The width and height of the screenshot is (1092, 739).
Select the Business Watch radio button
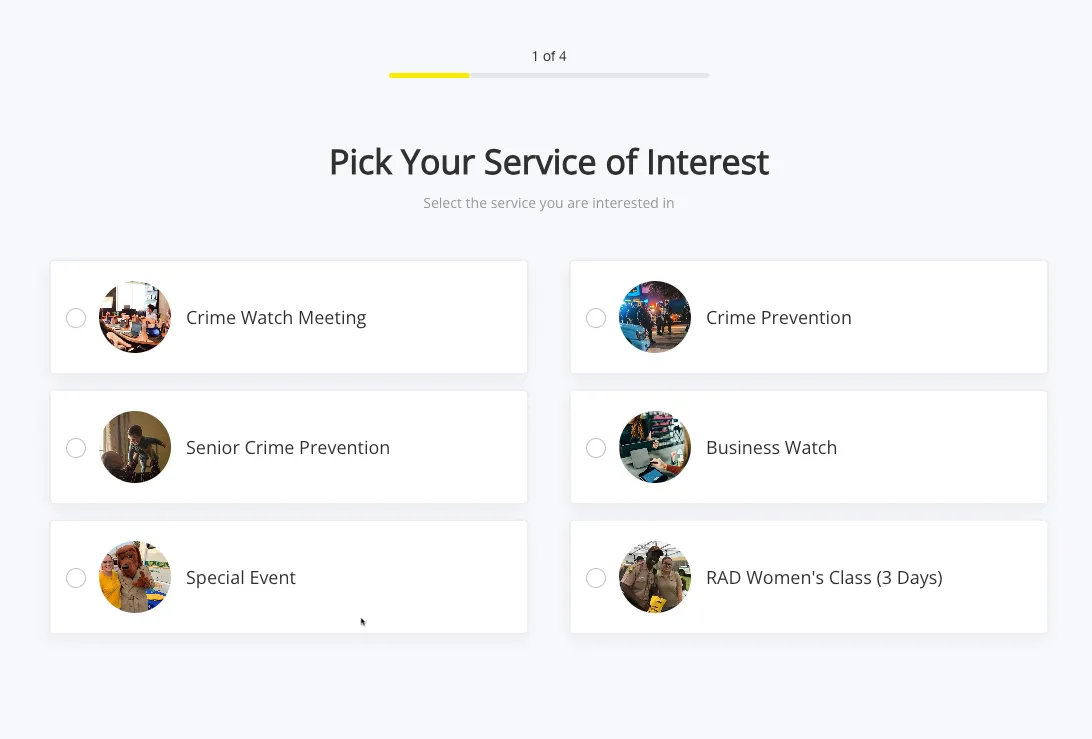tap(596, 447)
